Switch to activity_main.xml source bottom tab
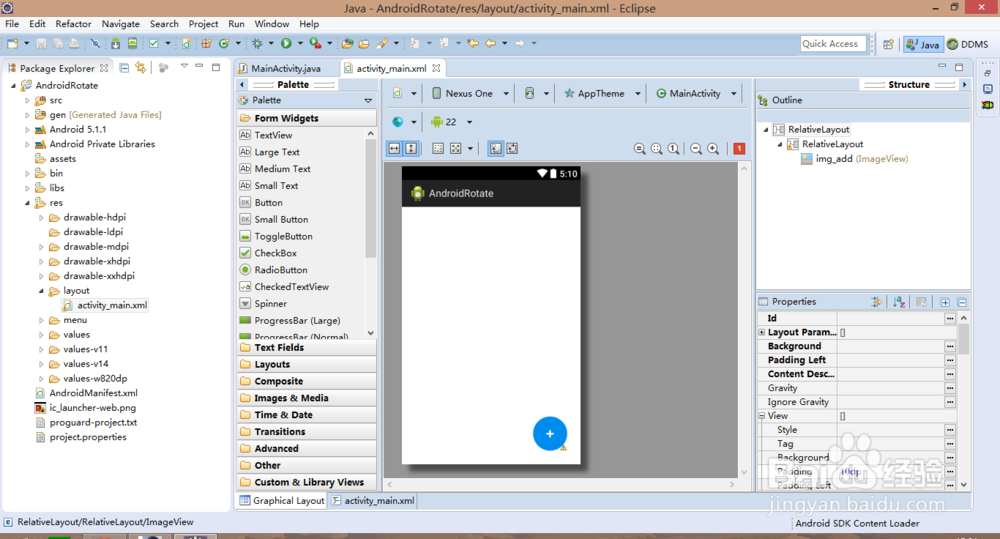The height and width of the screenshot is (539, 1000). tap(373, 501)
